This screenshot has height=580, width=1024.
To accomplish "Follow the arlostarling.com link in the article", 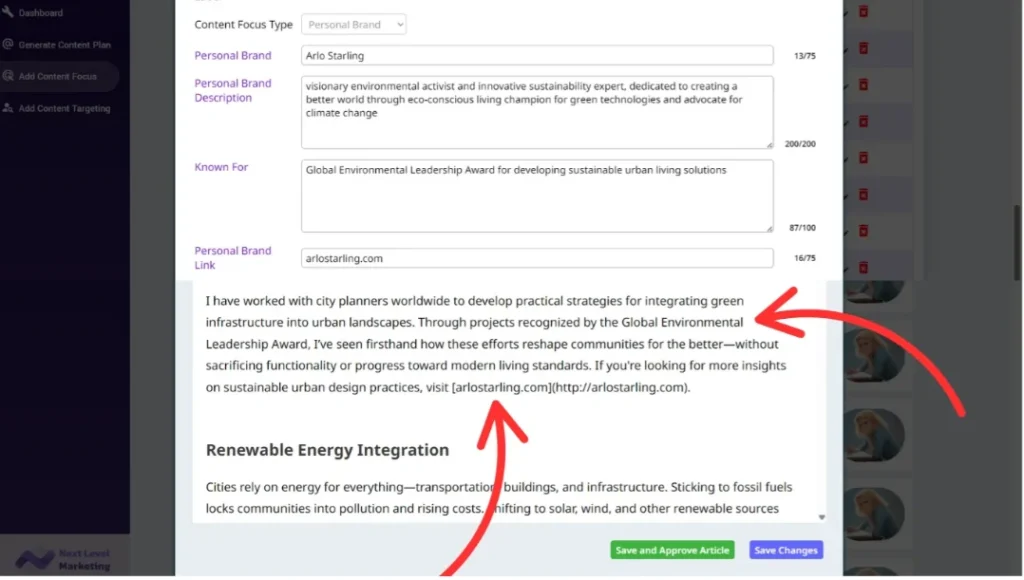I will tap(502, 387).
